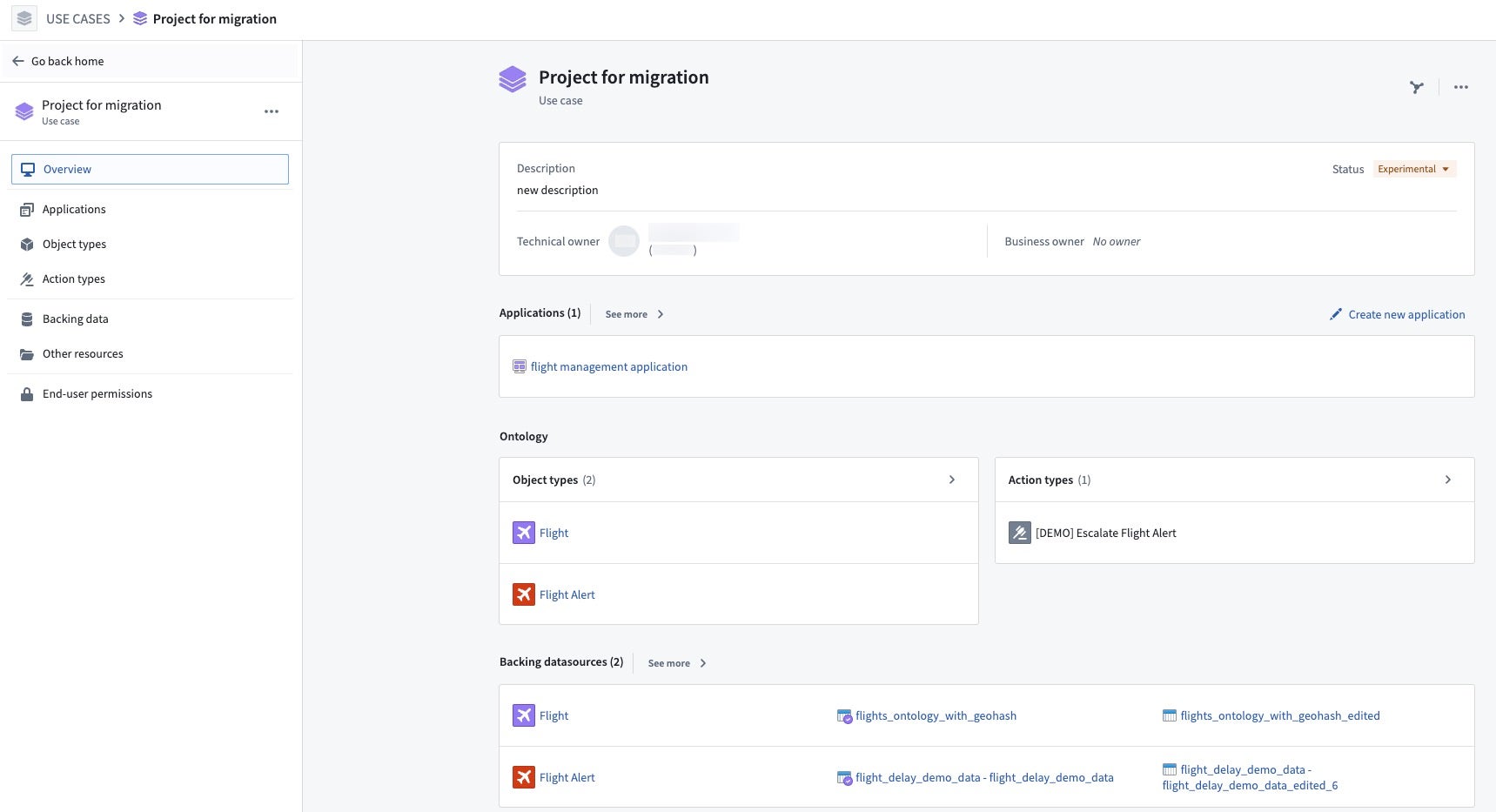Click the technical owner avatar

pyautogui.click(x=624, y=241)
